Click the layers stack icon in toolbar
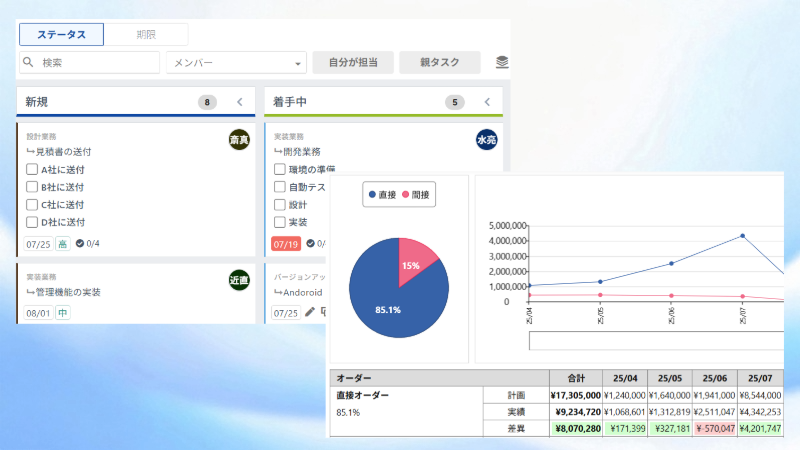The height and width of the screenshot is (450, 800). (502, 63)
